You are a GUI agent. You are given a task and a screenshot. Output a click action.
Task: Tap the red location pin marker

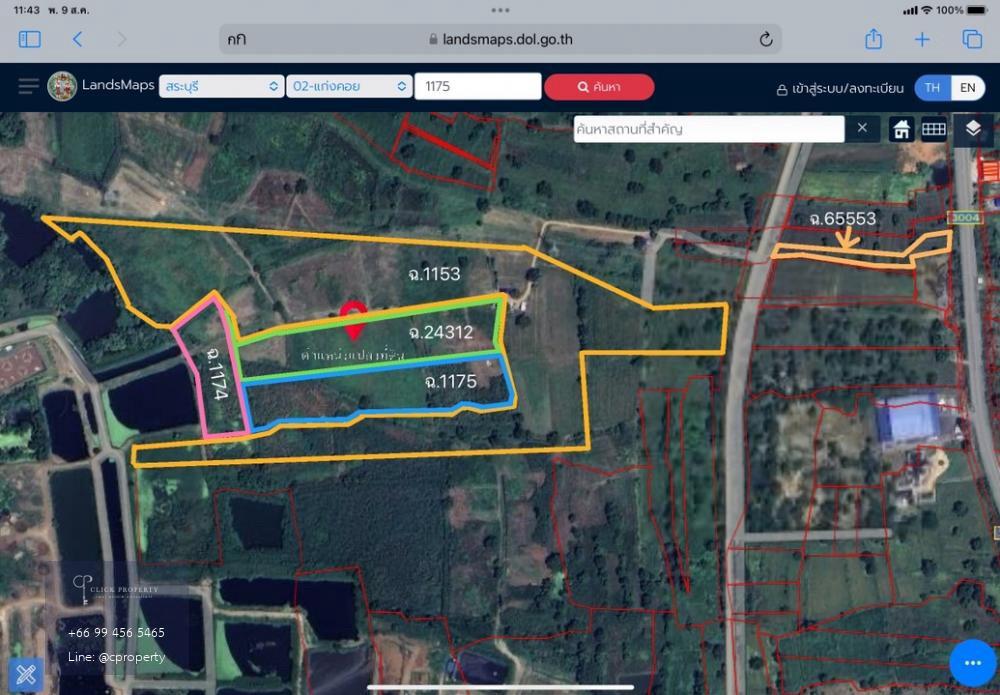[353, 319]
